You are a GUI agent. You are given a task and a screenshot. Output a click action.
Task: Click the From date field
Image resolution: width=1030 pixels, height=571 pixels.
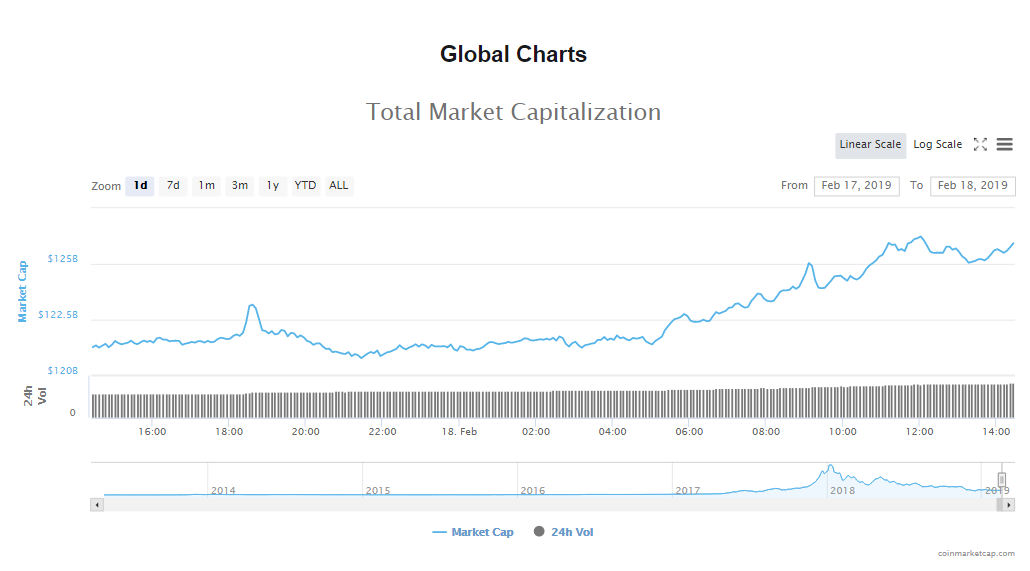click(856, 186)
